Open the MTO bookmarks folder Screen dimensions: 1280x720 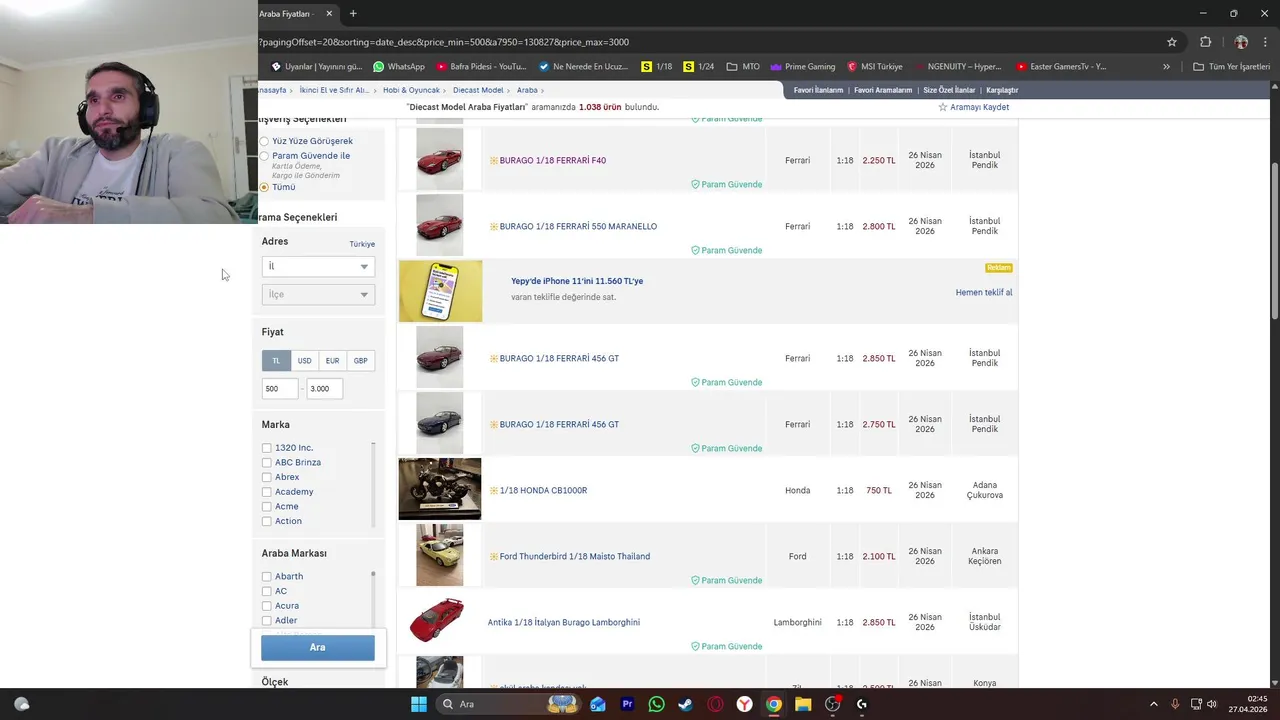pos(743,67)
